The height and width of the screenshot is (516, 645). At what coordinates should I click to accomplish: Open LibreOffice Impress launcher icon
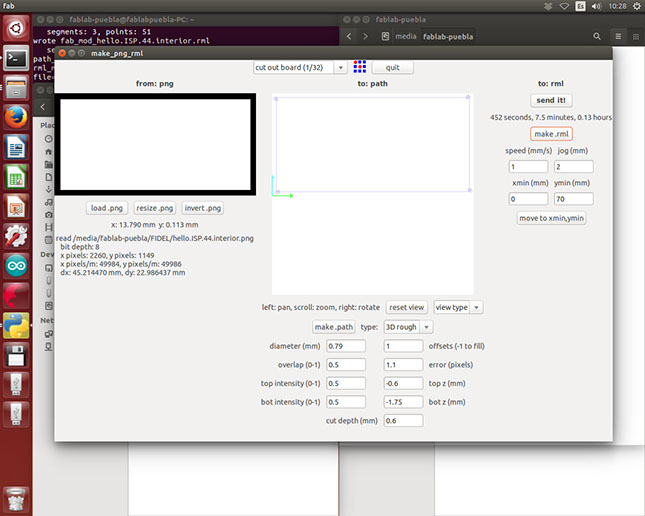[16, 206]
